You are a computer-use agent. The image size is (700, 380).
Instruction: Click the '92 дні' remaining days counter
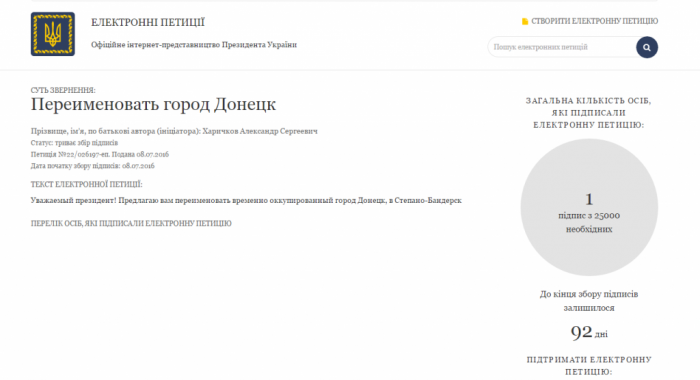click(x=589, y=333)
